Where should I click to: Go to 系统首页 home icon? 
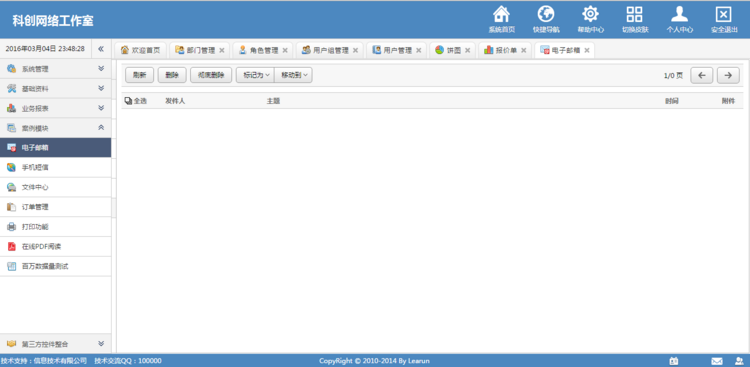(501, 14)
